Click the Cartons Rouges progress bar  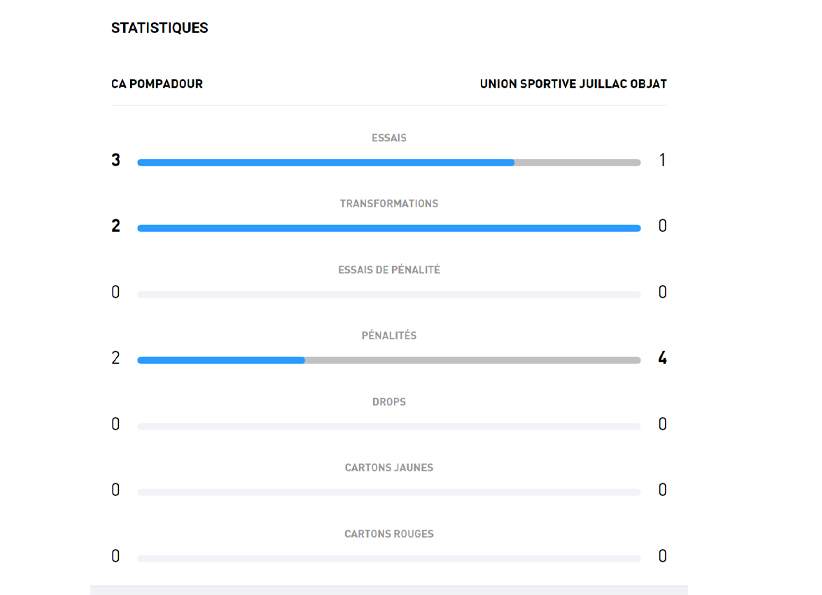point(388,558)
